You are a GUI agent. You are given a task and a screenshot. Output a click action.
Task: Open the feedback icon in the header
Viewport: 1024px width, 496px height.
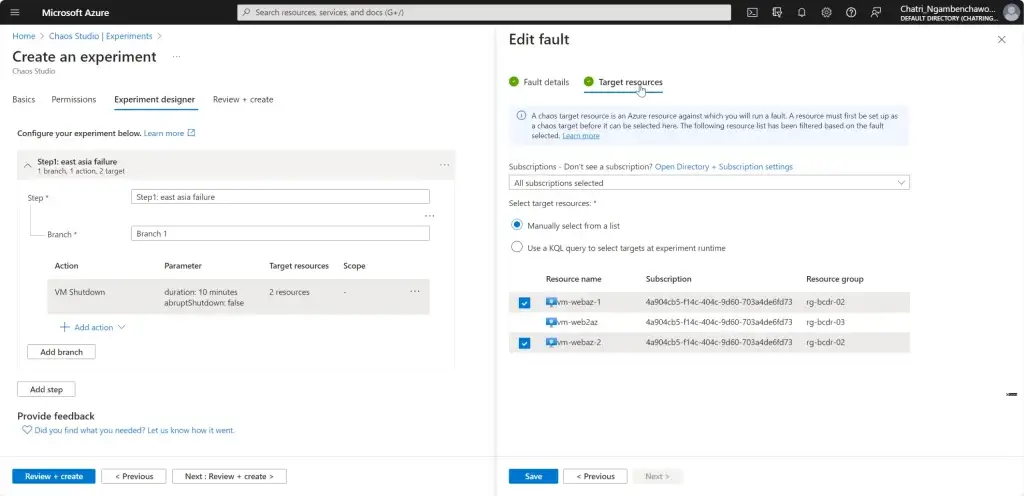pos(876,12)
